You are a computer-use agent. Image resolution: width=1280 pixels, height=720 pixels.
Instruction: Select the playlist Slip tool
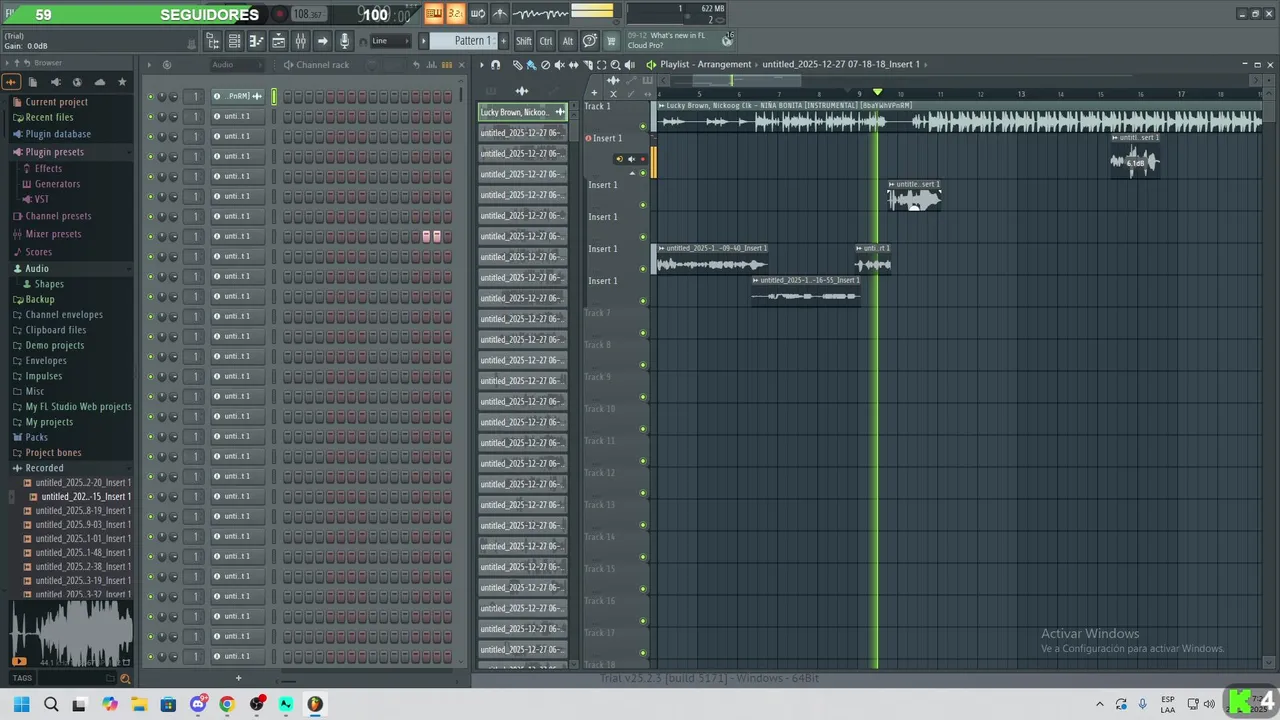coord(573,65)
